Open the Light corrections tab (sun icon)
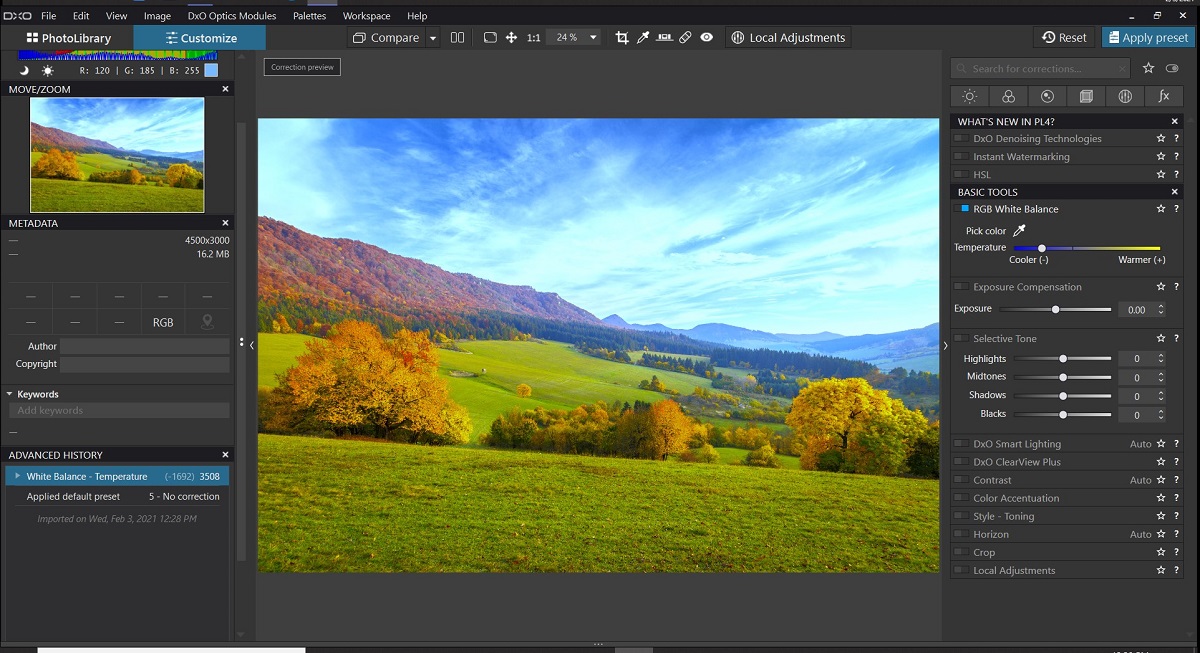Screen dimensions: 1200x653 tap(969, 95)
